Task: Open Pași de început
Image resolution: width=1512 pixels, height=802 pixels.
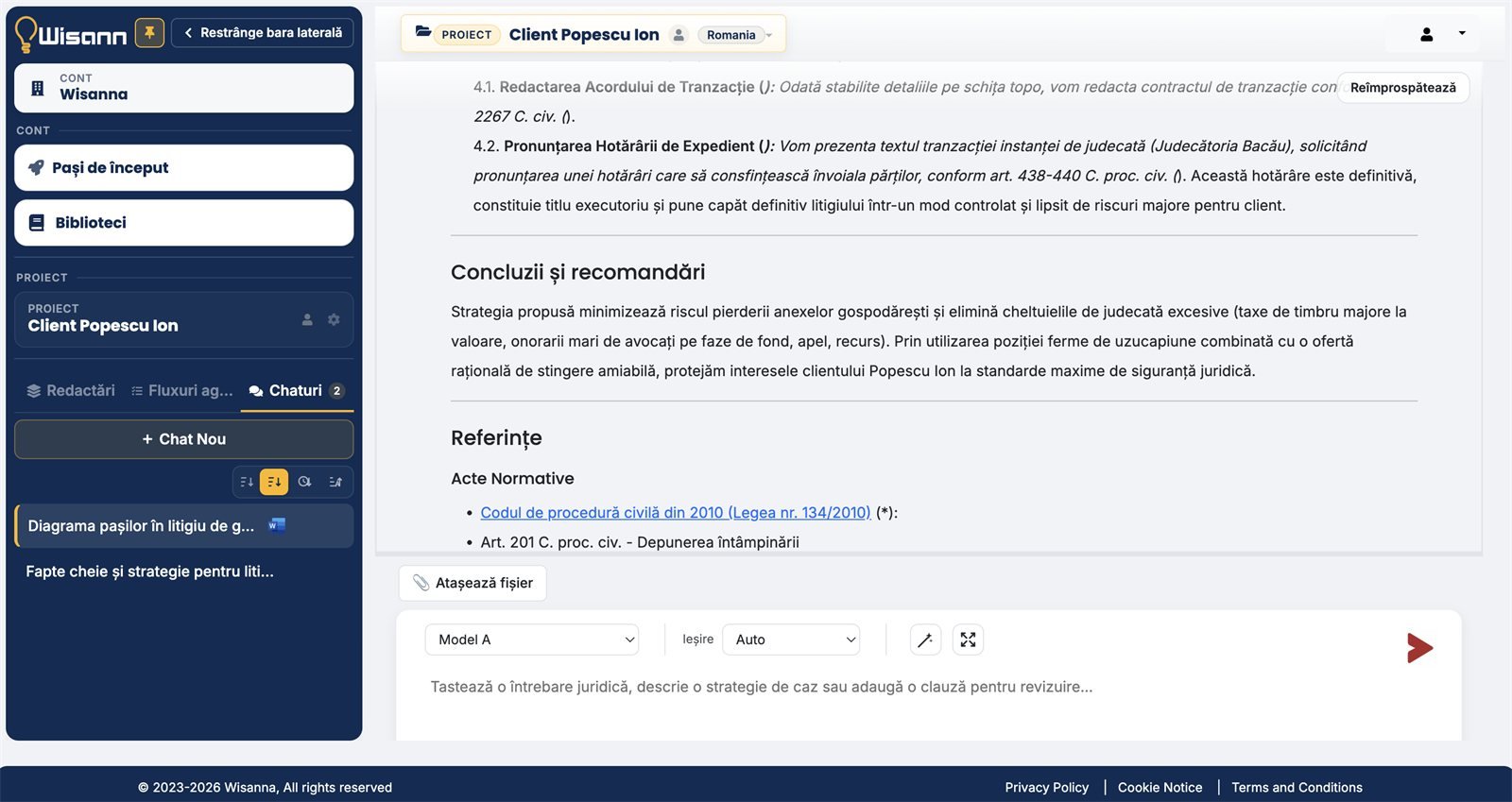Action: (x=184, y=168)
